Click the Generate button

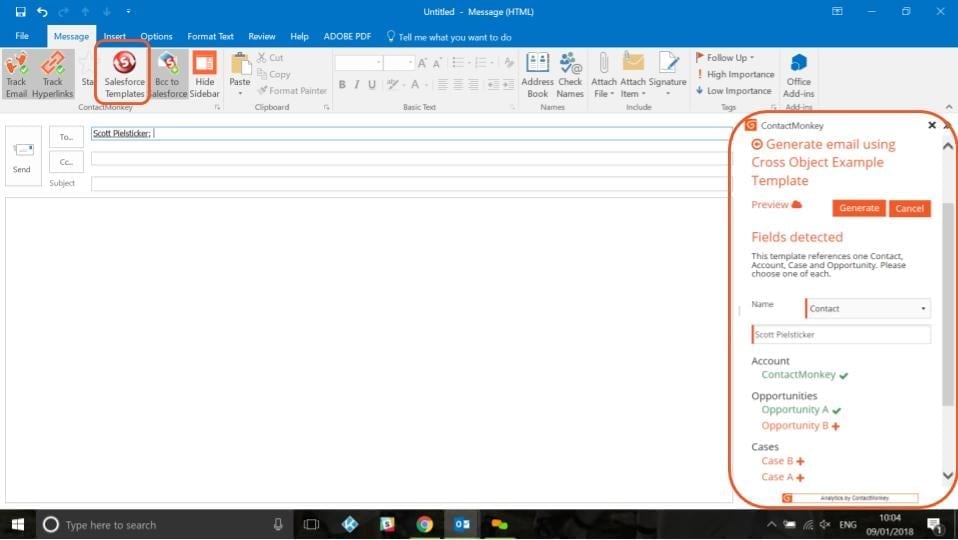[858, 208]
